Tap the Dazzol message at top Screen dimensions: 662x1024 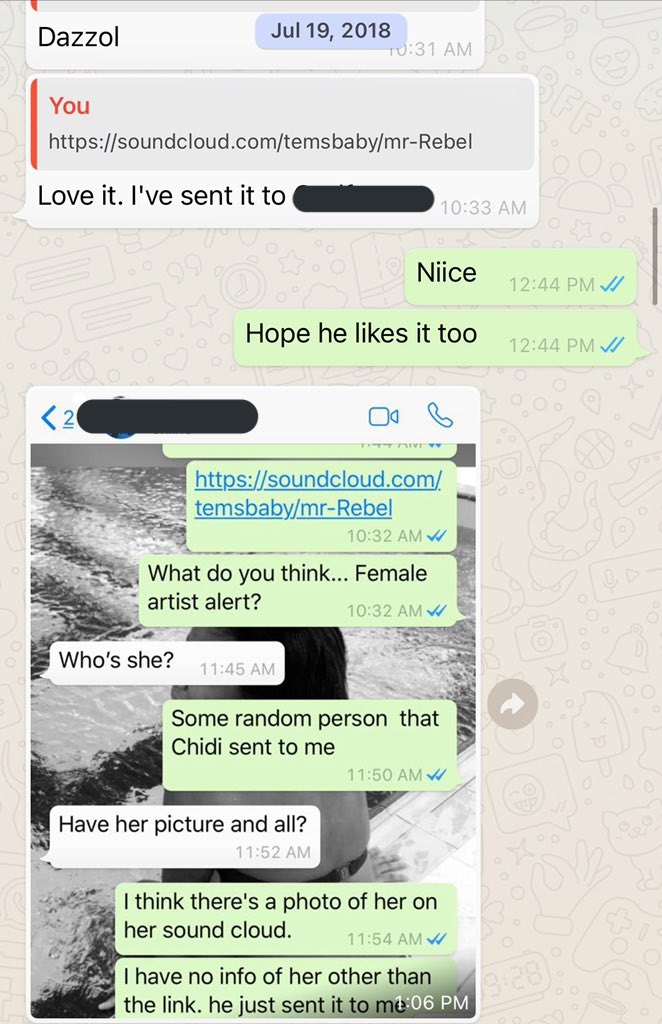255,34
